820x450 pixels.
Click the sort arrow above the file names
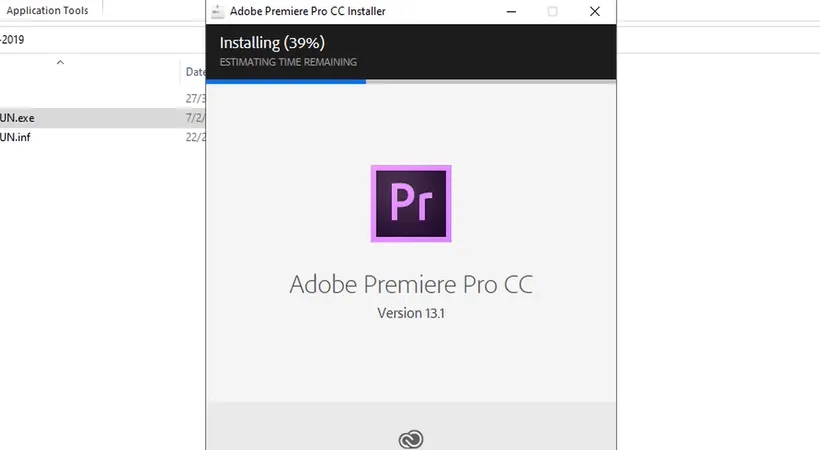[x=60, y=62]
